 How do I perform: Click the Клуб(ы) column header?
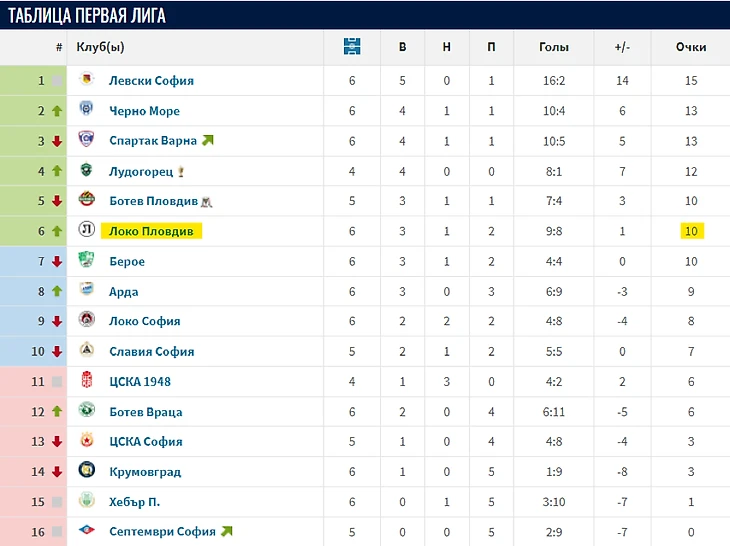(101, 47)
